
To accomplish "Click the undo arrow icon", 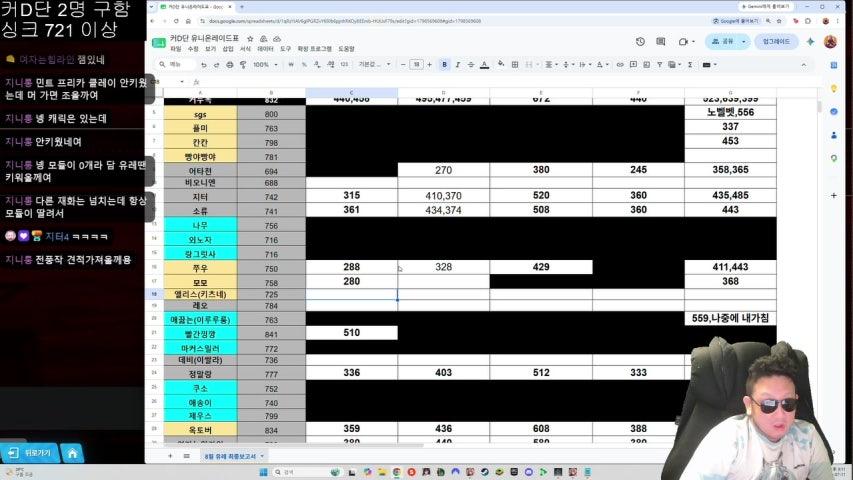I will point(203,65).
